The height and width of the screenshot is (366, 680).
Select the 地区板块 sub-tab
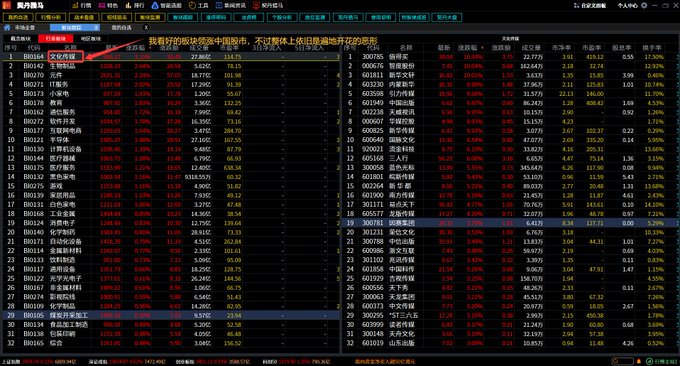click(91, 39)
